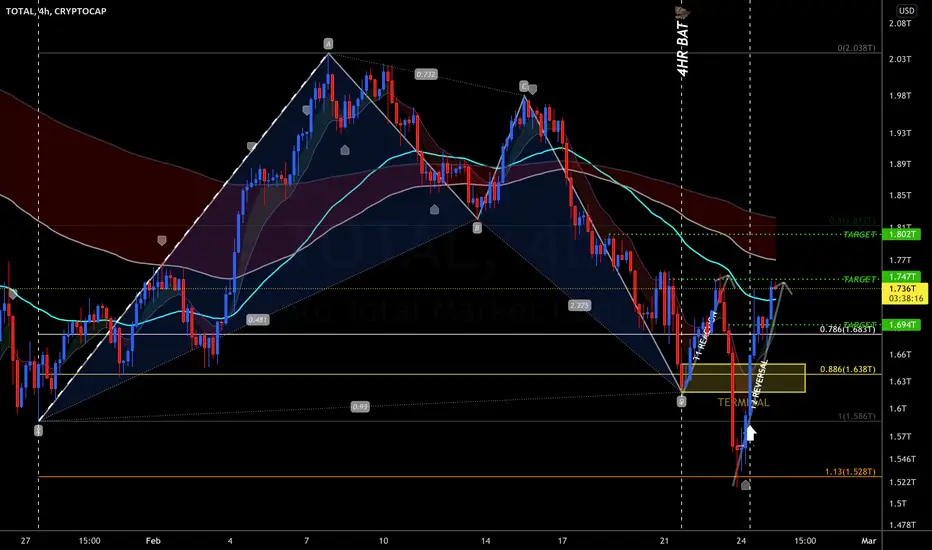Click the 0.481 ratio label
The width and height of the screenshot is (932, 550).
257,320
